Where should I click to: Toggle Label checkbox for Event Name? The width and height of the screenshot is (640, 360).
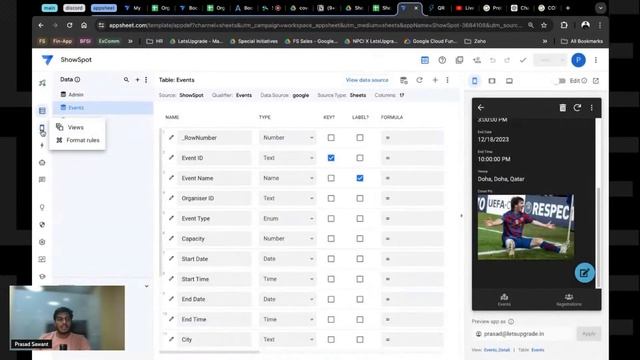(x=360, y=178)
